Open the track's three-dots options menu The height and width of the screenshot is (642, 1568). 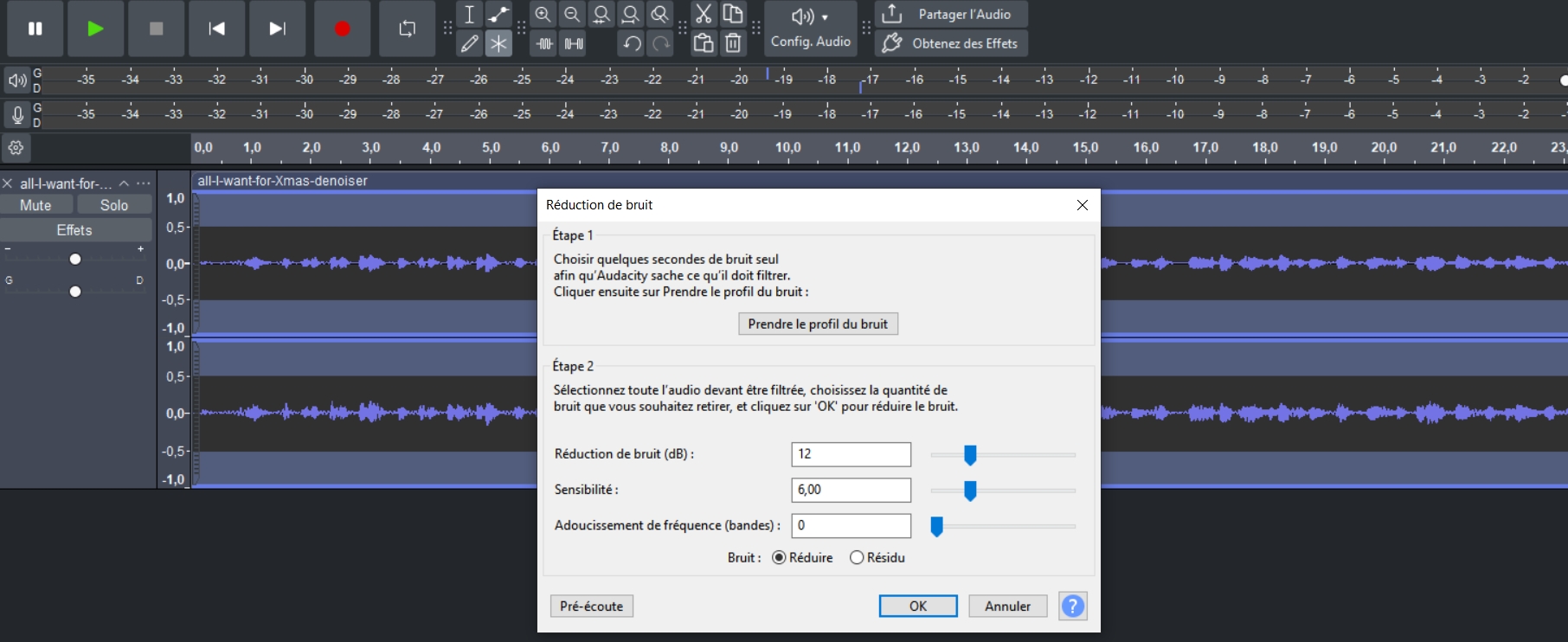click(144, 183)
